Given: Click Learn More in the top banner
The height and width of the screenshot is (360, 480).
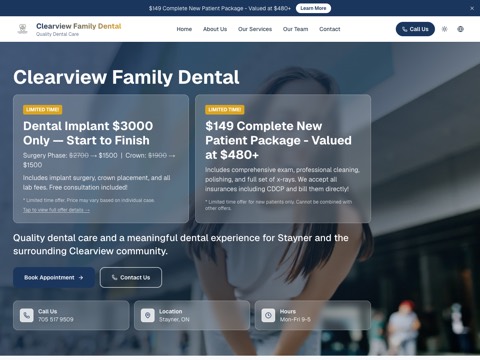Looking at the screenshot, I should tap(313, 8).
